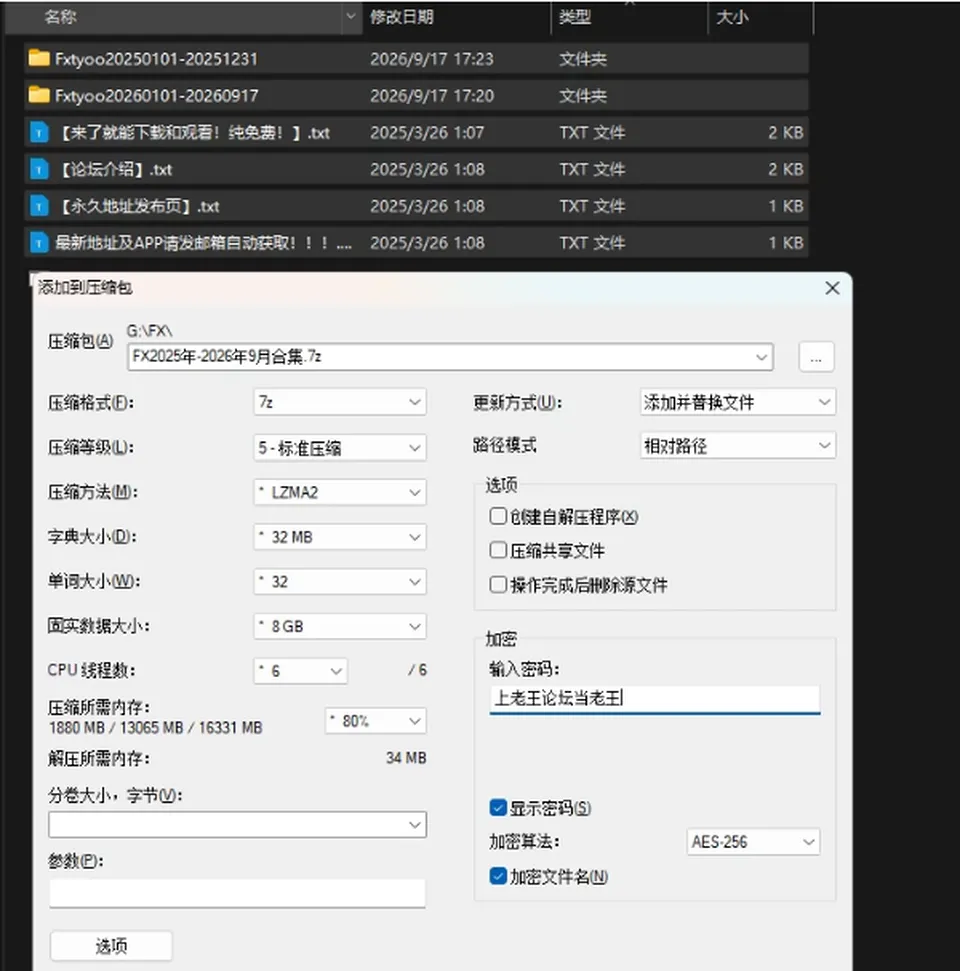Click 解压所需内存 value 34 MB

coord(406,758)
